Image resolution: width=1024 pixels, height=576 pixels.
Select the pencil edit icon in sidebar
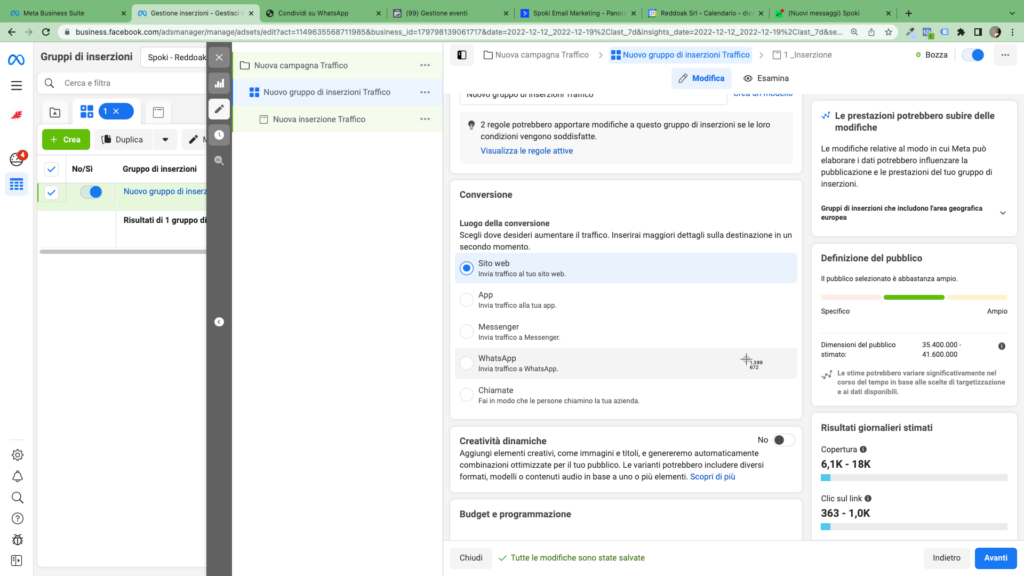coord(219,108)
